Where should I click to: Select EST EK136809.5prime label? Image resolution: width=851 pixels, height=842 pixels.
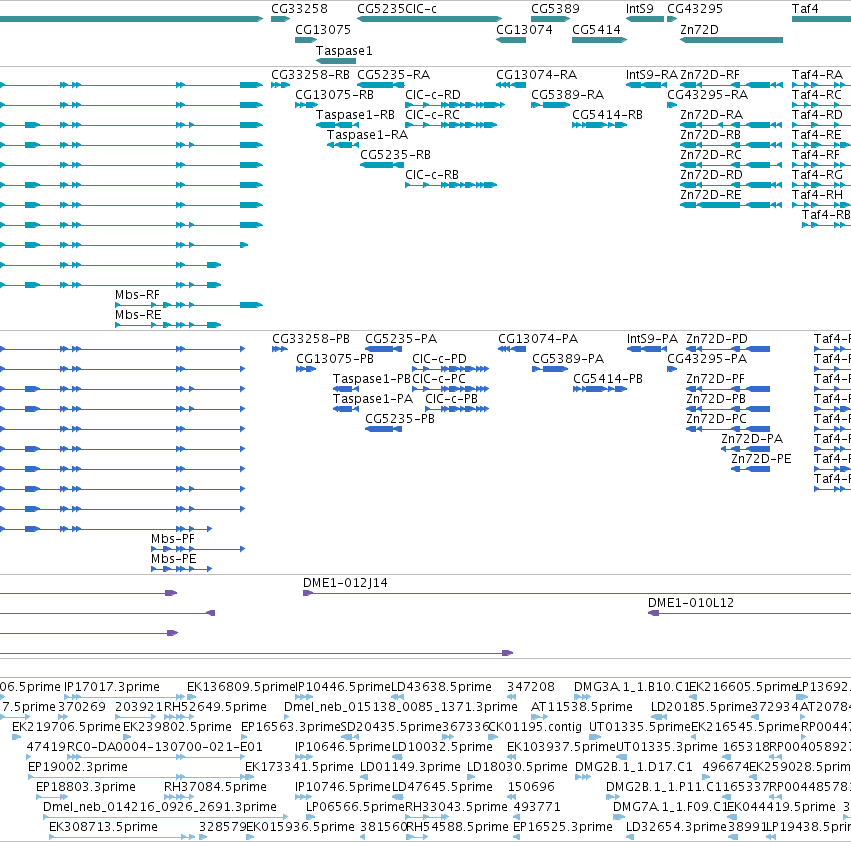[240, 687]
